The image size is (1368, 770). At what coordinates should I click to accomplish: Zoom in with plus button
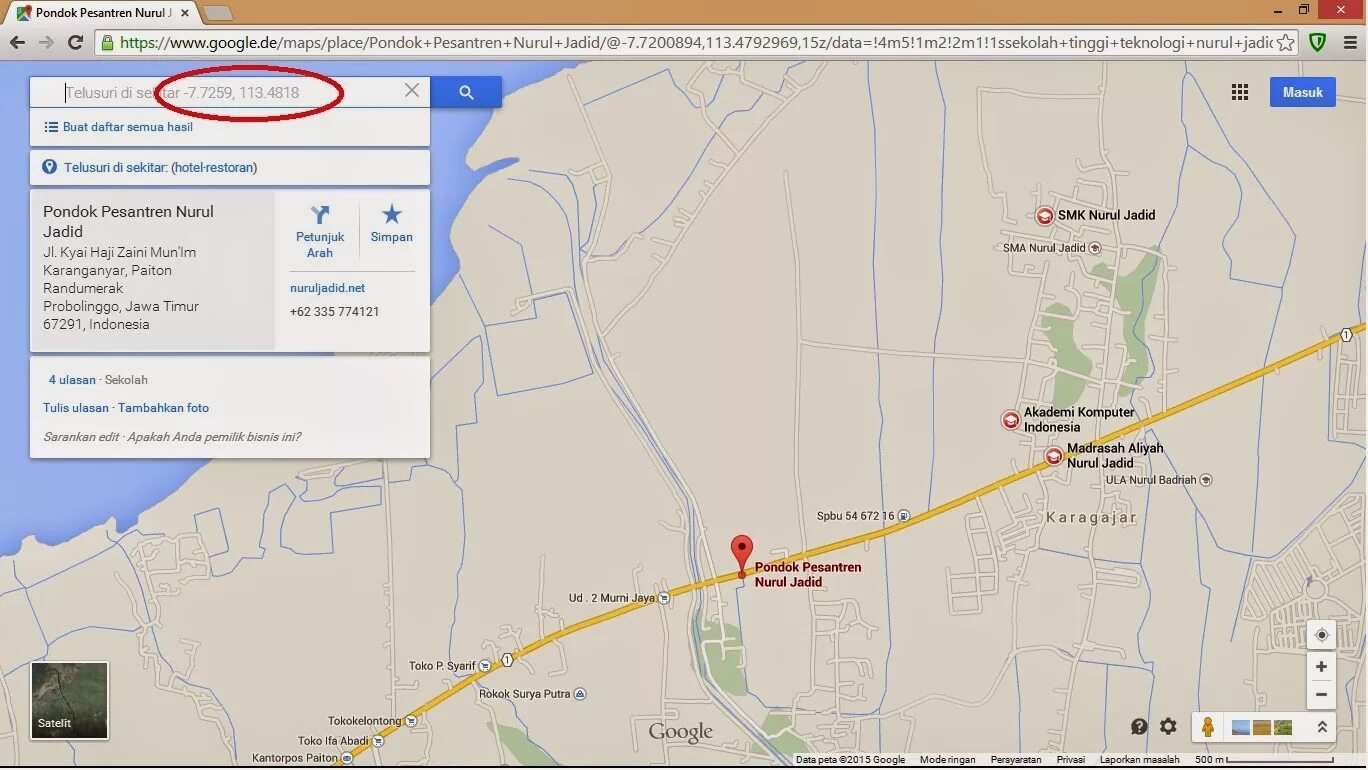pos(1321,667)
